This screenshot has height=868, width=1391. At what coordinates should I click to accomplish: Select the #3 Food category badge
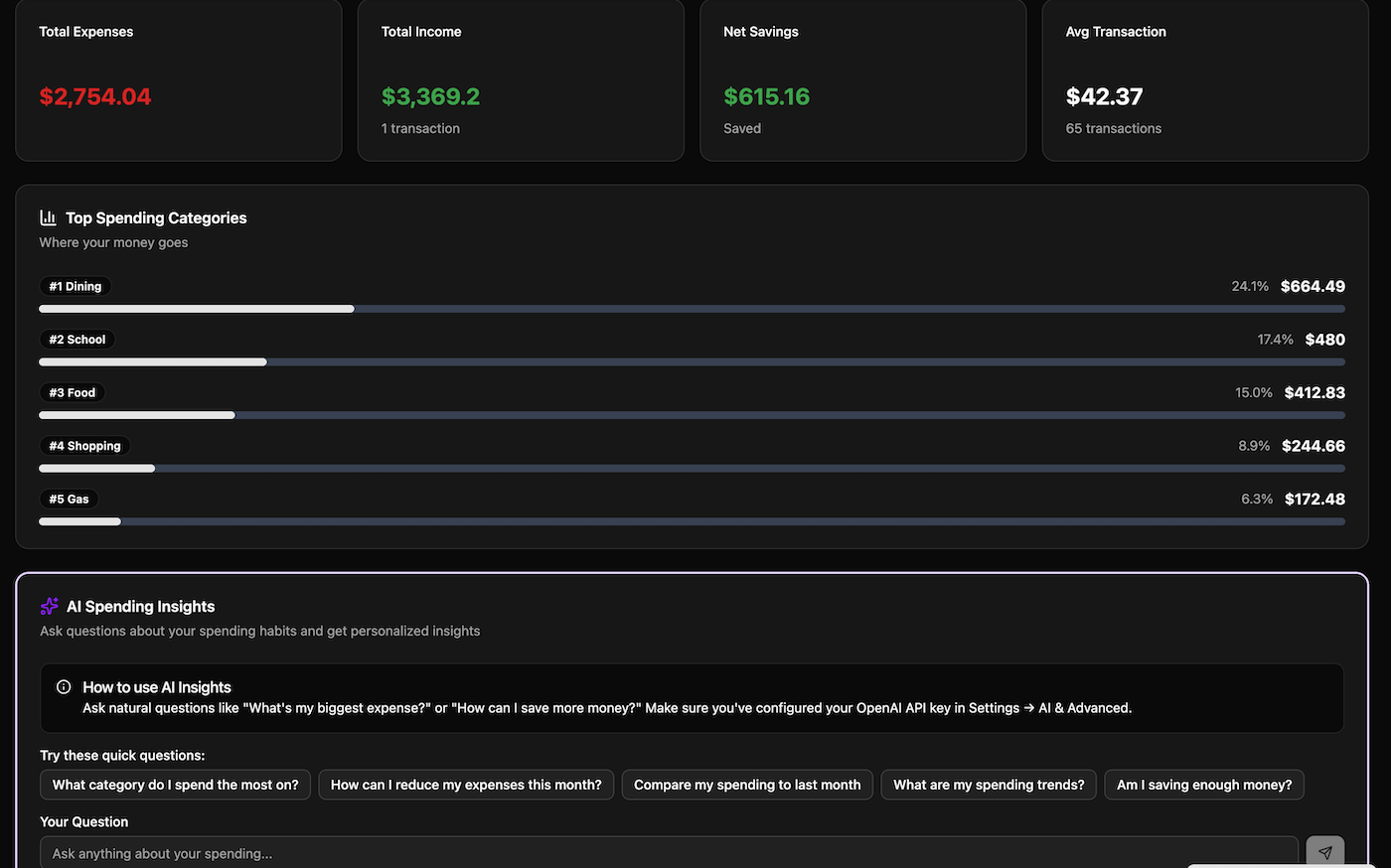72,392
